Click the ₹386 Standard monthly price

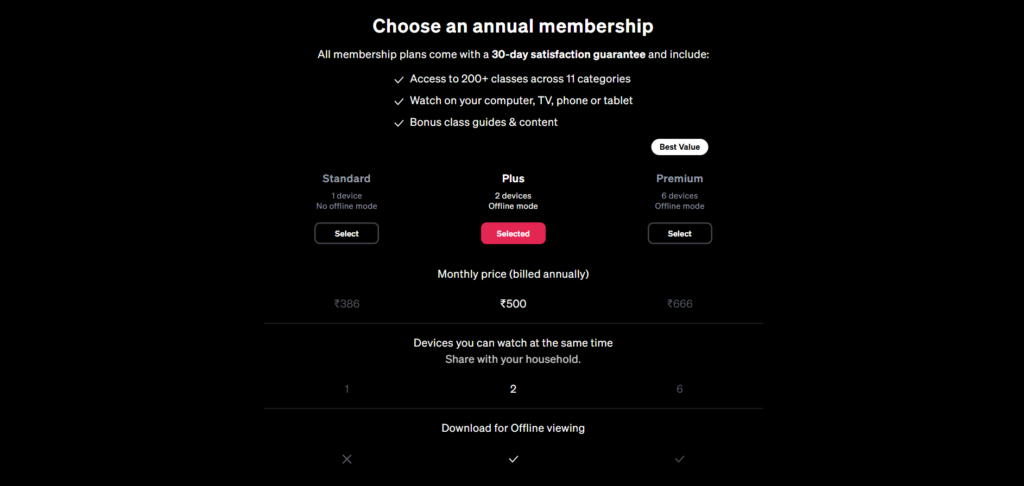coord(347,304)
